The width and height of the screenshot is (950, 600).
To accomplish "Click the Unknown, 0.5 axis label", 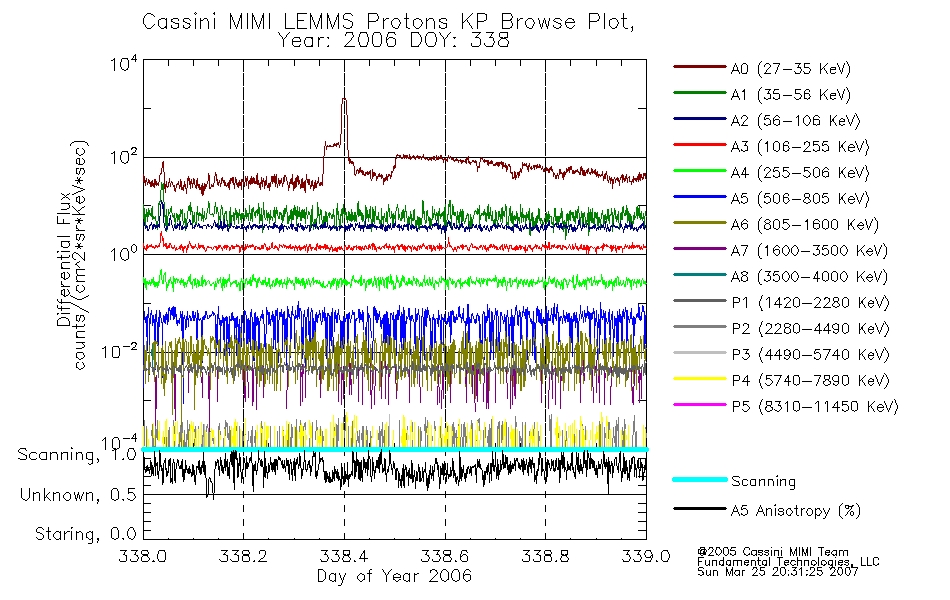I will pyautogui.click(x=78, y=495).
